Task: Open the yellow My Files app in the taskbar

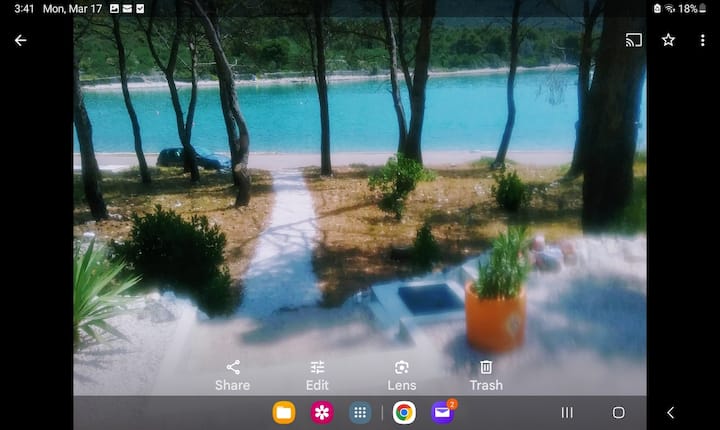Action: point(284,413)
